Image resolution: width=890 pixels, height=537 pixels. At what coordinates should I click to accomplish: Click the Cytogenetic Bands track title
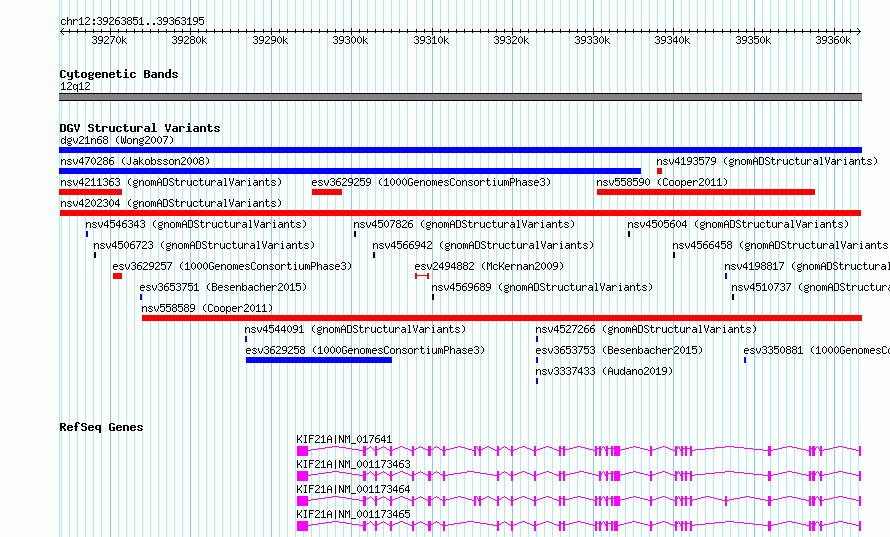pos(119,74)
